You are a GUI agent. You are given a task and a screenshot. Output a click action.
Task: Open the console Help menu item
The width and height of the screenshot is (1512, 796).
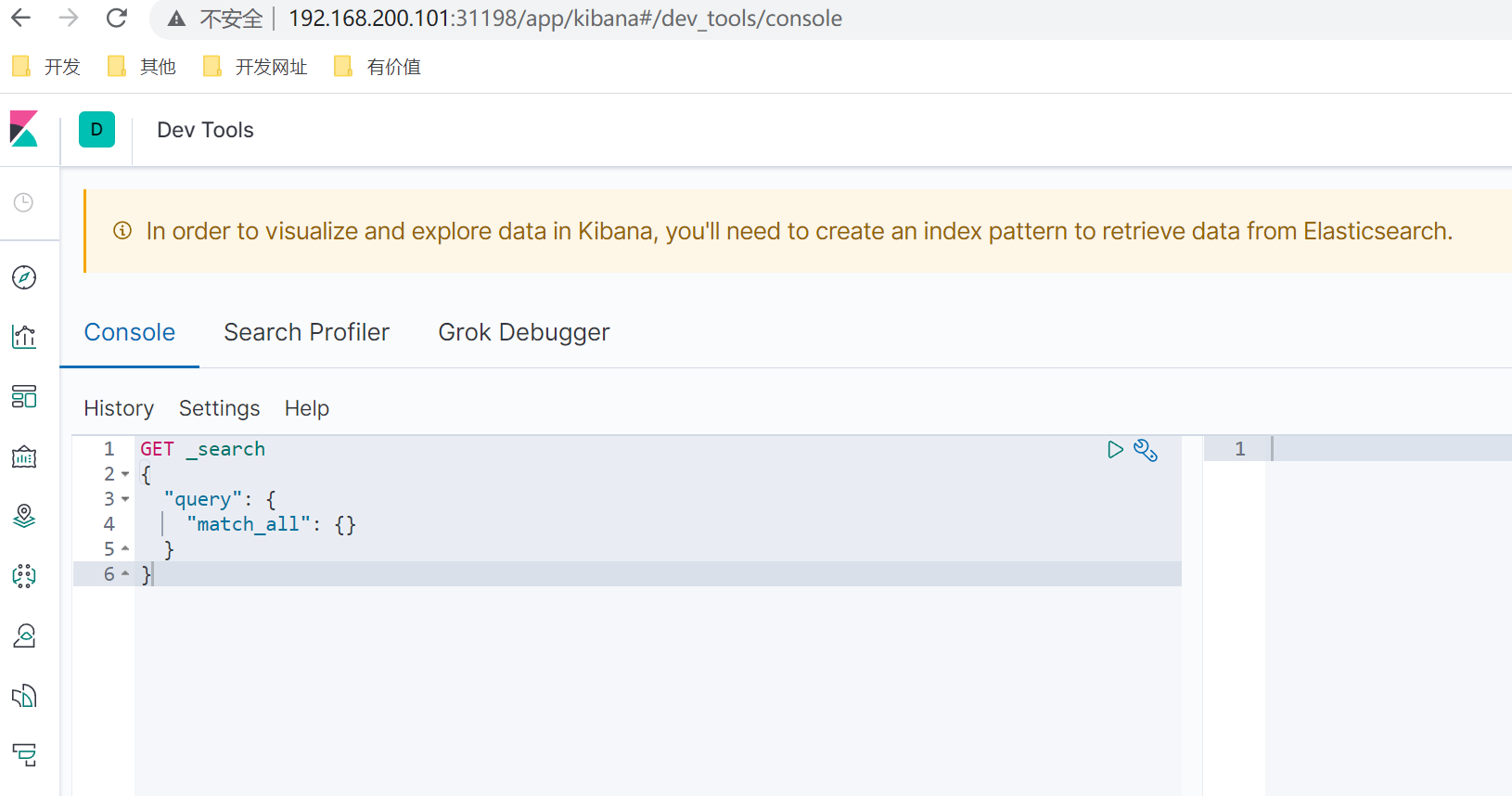tap(307, 408)
